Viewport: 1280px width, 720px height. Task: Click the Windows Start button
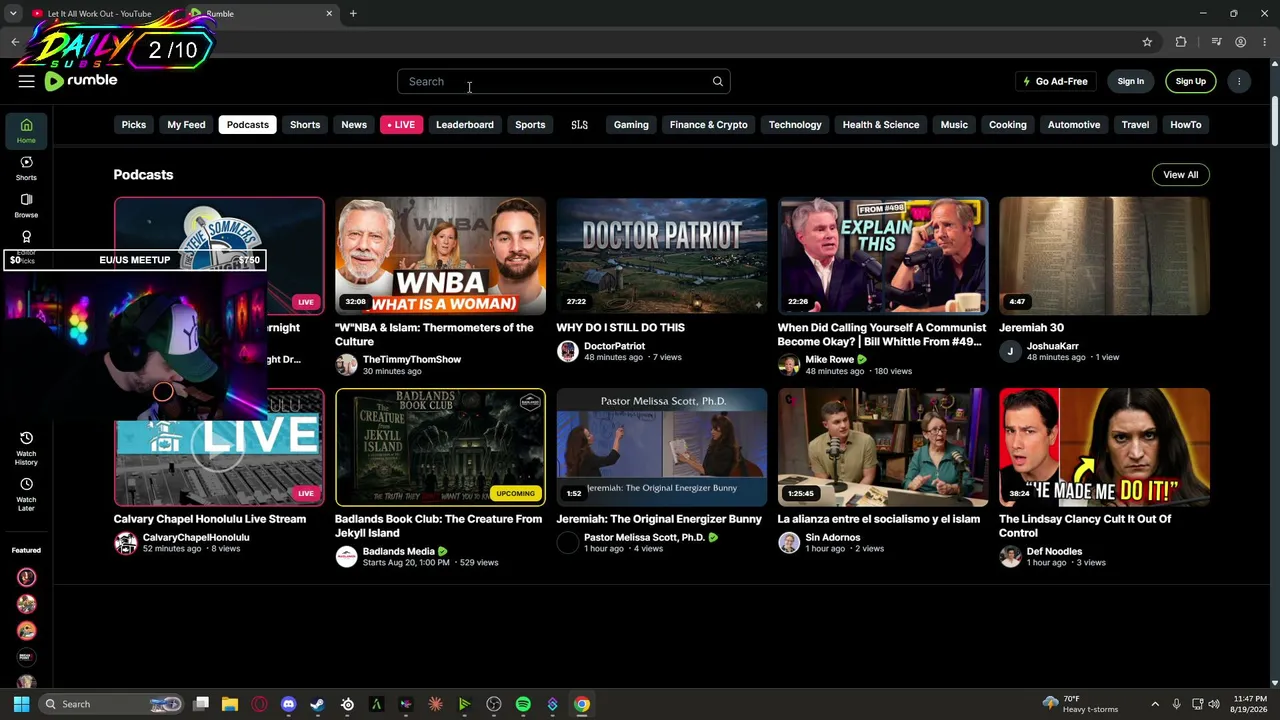click(x=21, y=704)
